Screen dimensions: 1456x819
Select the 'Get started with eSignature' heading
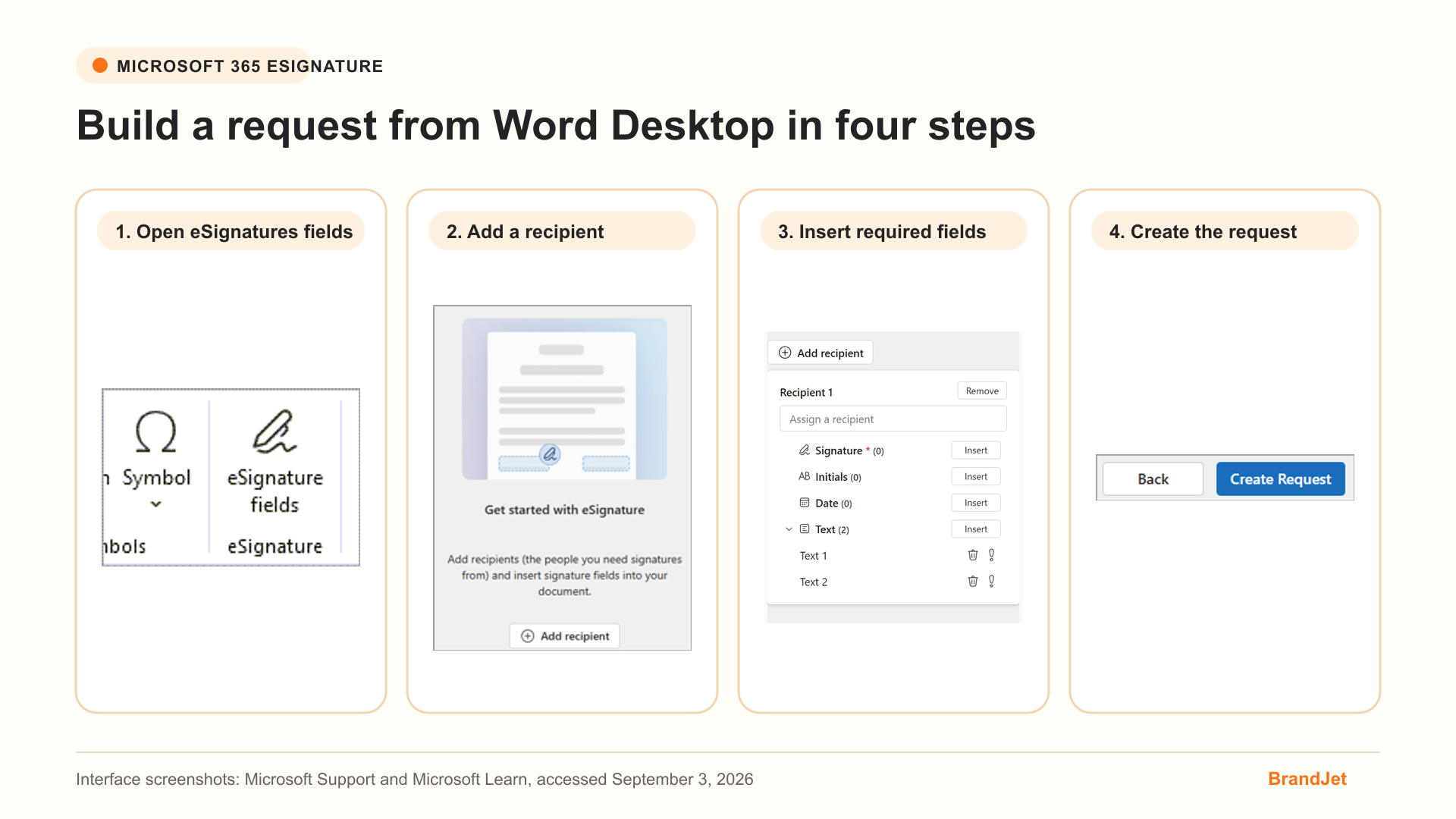coord(564,510)
